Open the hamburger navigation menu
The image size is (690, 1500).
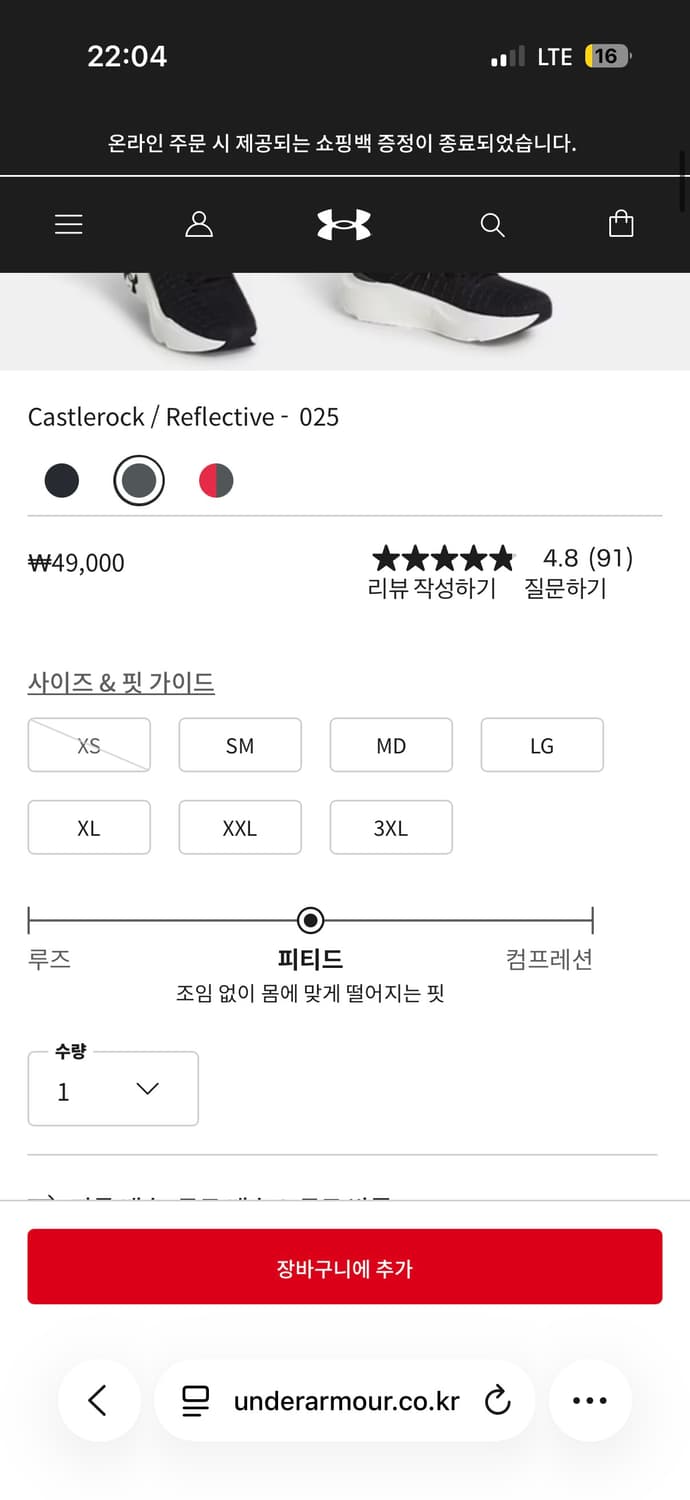(68, 224)
